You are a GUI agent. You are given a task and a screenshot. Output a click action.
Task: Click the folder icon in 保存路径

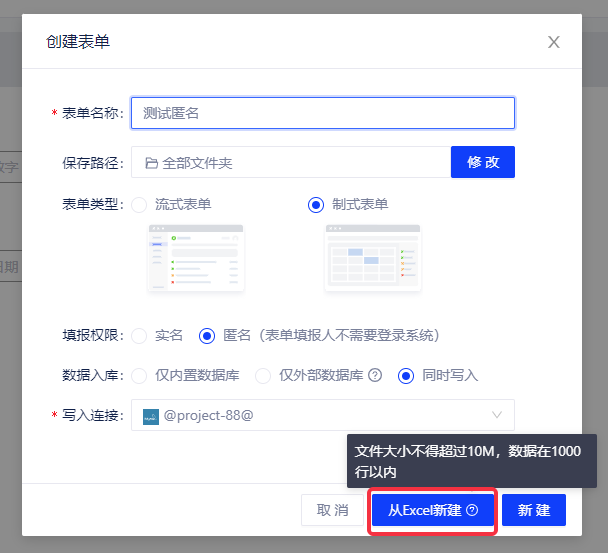click(x=152, y=163)
